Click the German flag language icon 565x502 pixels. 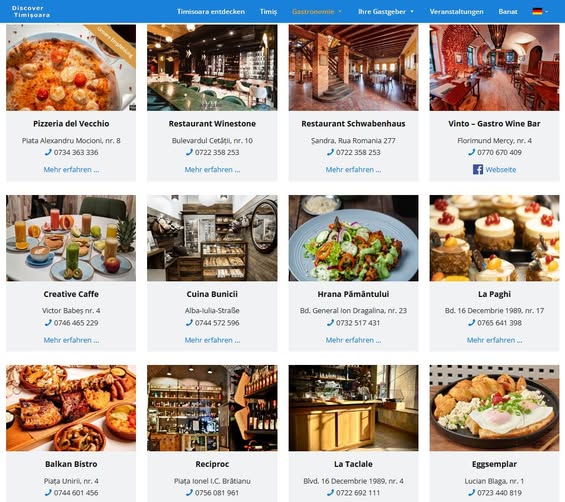pos(537,12)
